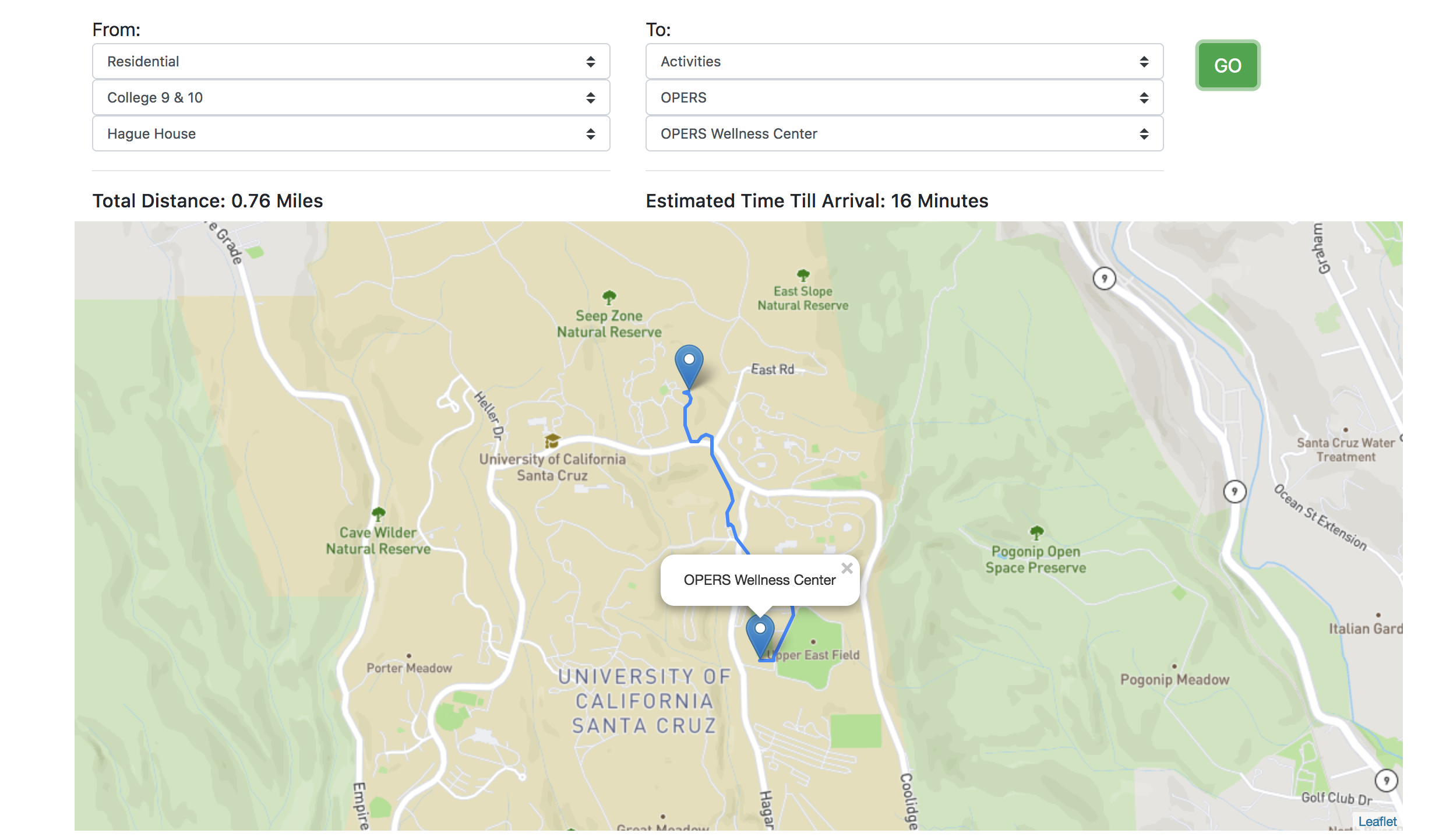Click the Seep Zone Natural Reserve tree icon
This screenshot has height=840, width=1439.
[609, 298]
